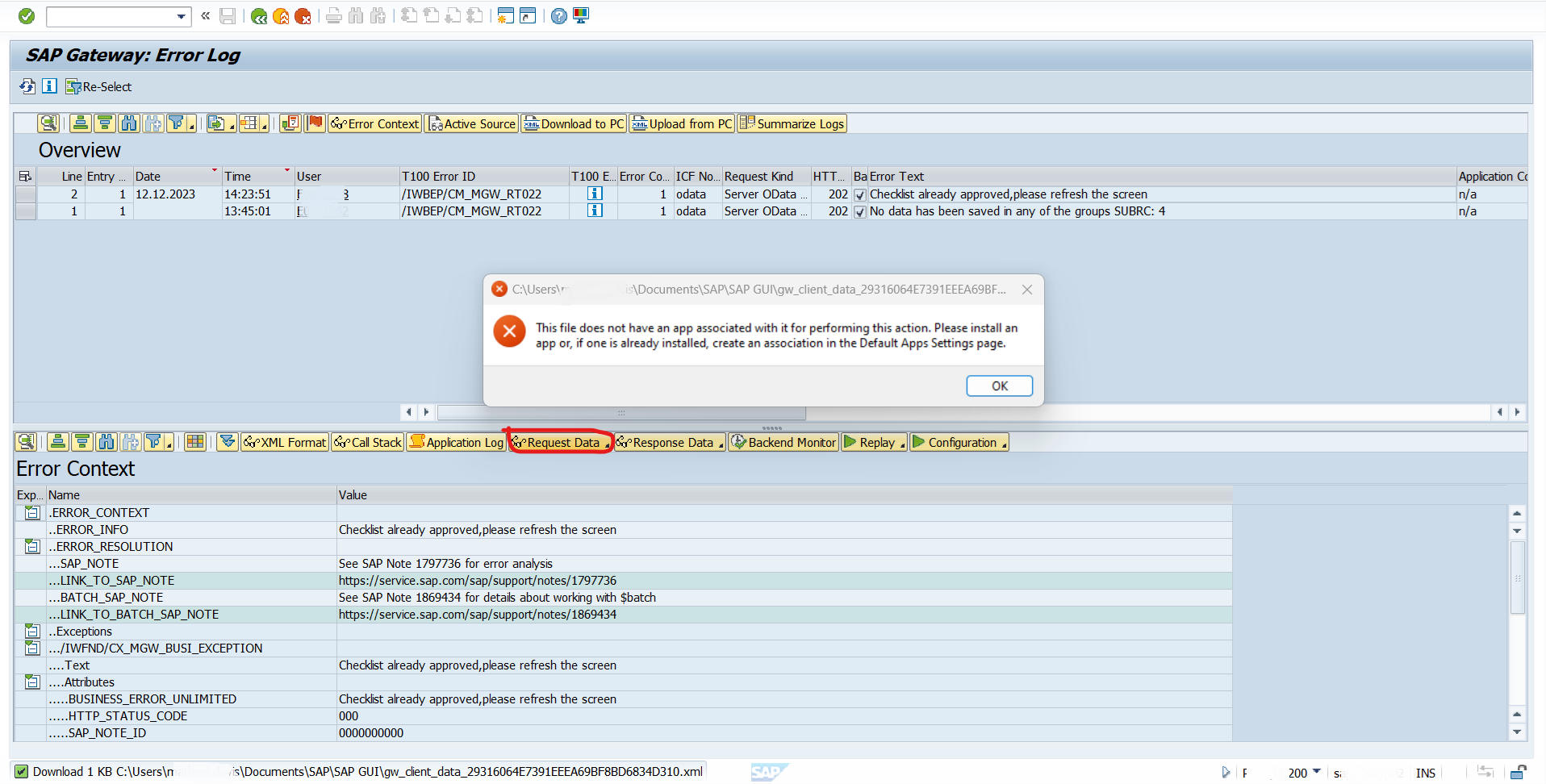Viewport: 1546px width, 784px height.
Task: Sort ascending in the Error Context toolbar
Action: point(57,442)
